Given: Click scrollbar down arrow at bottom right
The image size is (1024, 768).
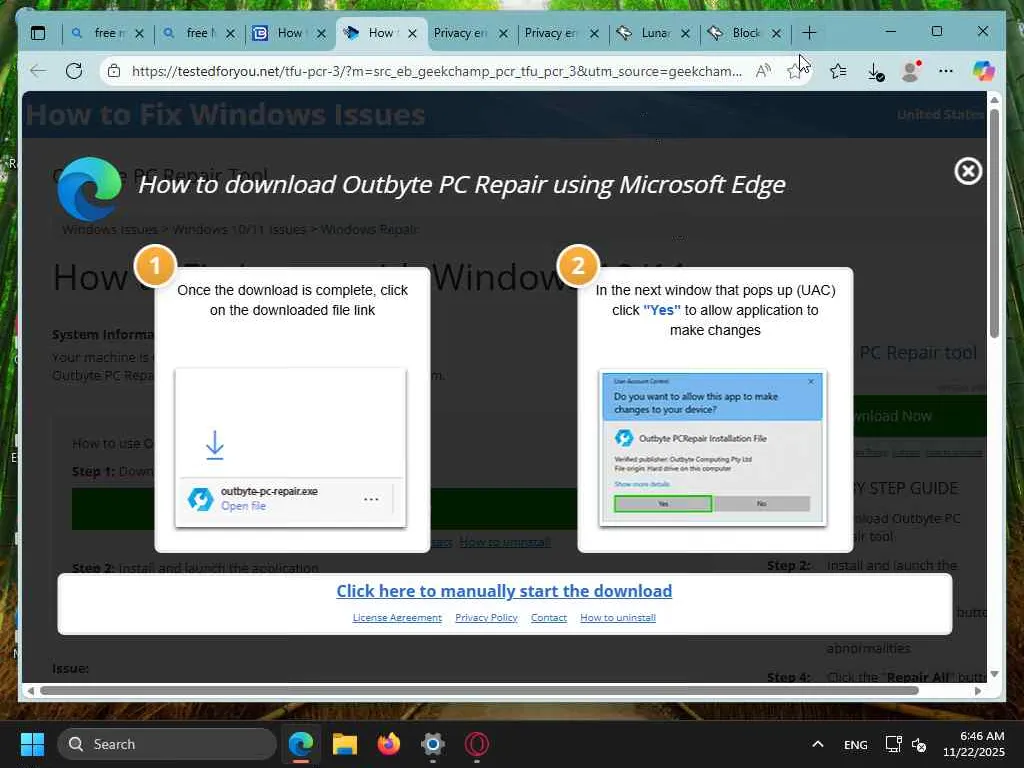Looking at the screenshot, I should click(x=994, y=674).
